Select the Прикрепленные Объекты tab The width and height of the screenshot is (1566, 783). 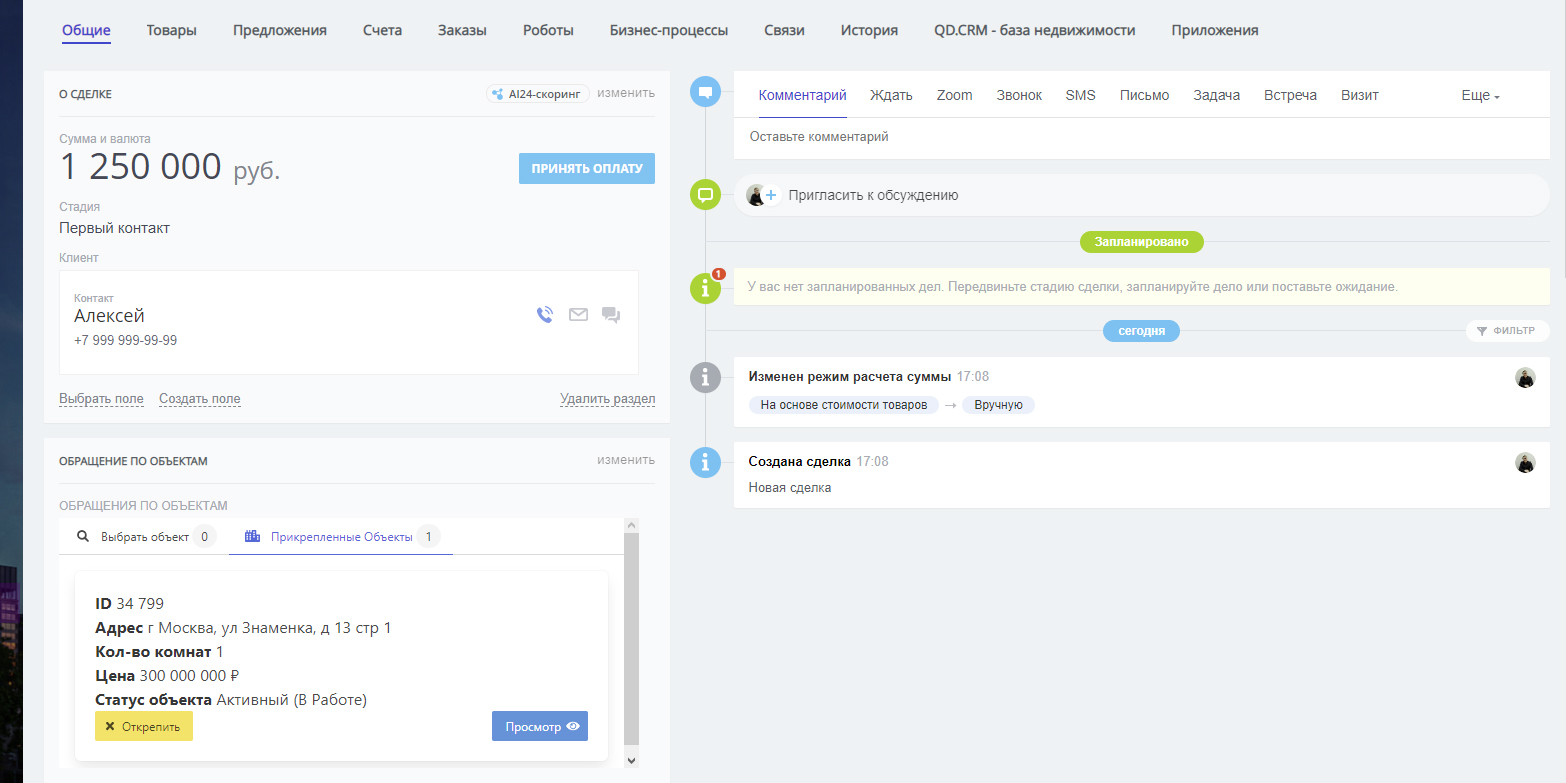[341, 537]
